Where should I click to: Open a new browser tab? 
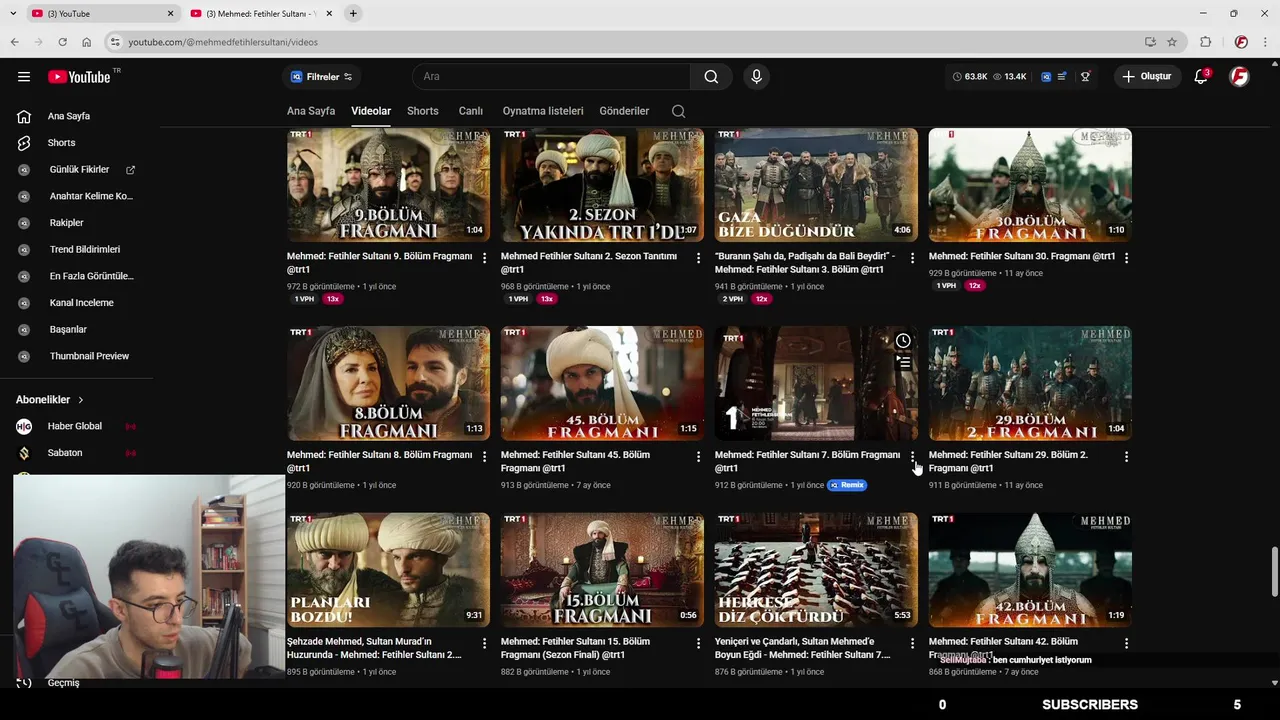pyautogui.click(x=353, y=13)
